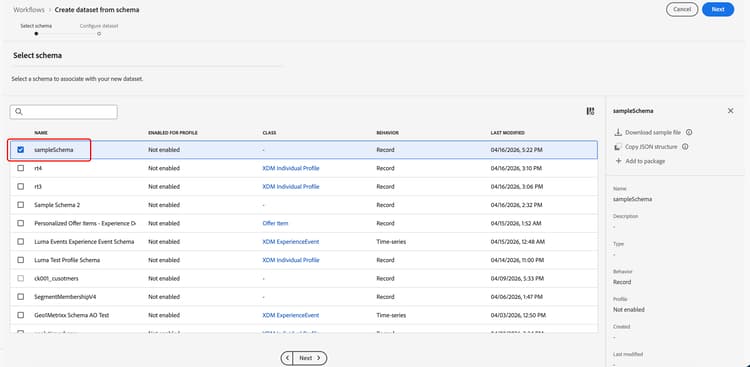
Task: Open XDM Individual Profile link in Luma Test row
Action: click(291, 260)
